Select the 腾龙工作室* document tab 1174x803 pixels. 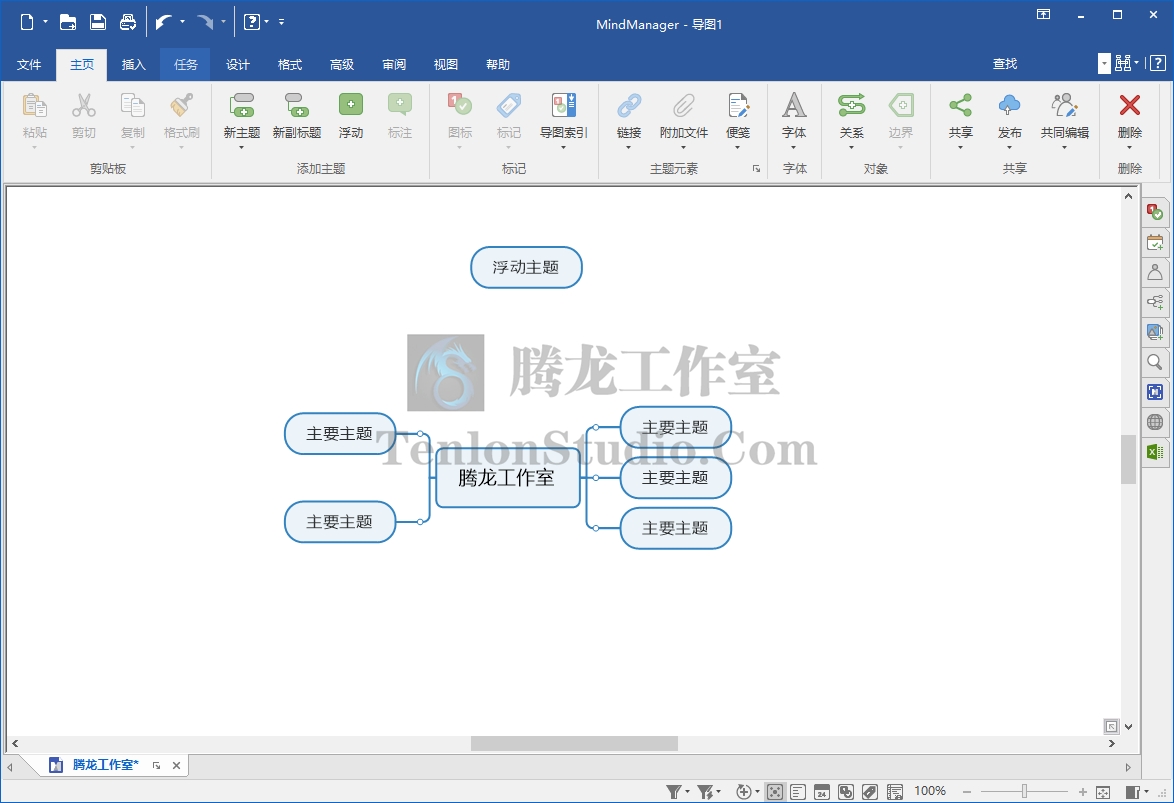tap(105, 765)
